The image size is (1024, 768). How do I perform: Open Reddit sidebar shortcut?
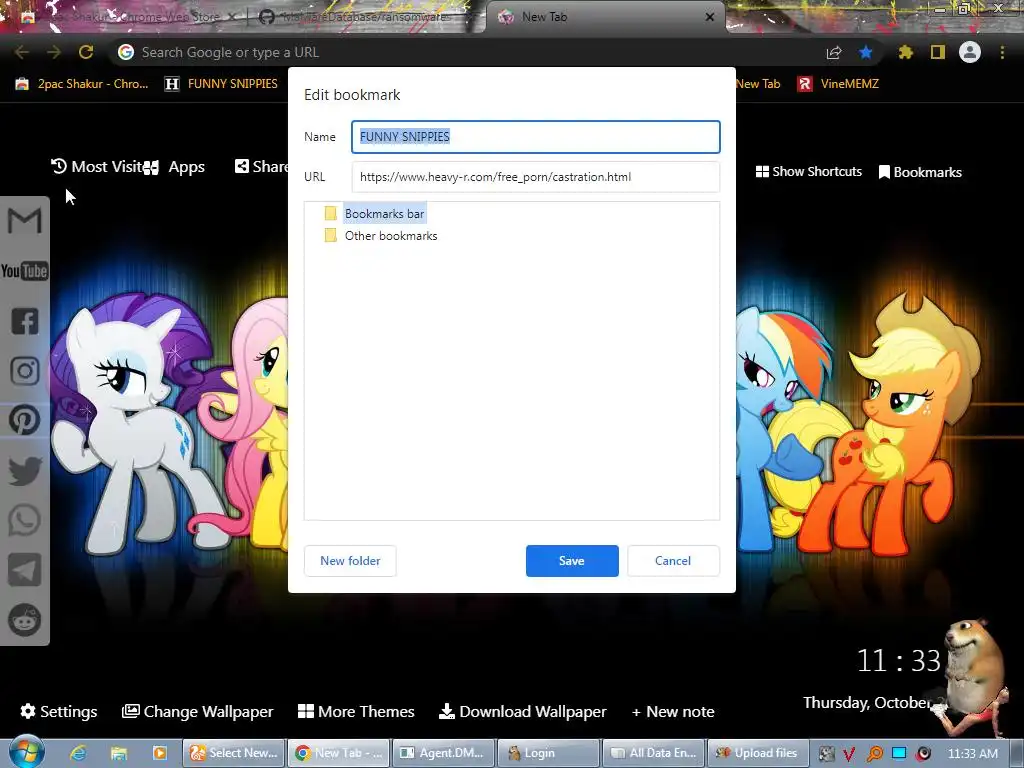(x=25, y=620)
